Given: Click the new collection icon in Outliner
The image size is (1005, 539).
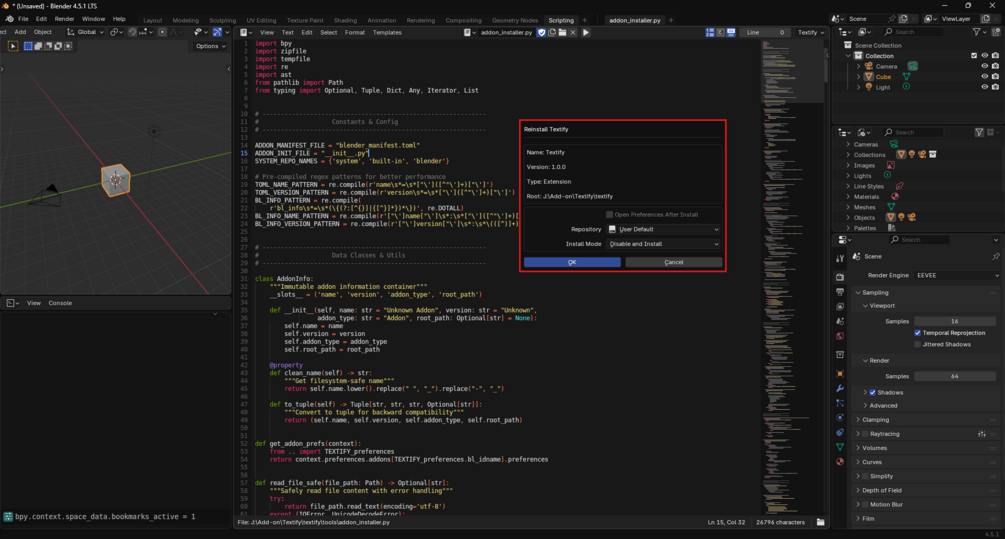Looking at the screenshot, I should pyautogui.click(x=995, y=32).
